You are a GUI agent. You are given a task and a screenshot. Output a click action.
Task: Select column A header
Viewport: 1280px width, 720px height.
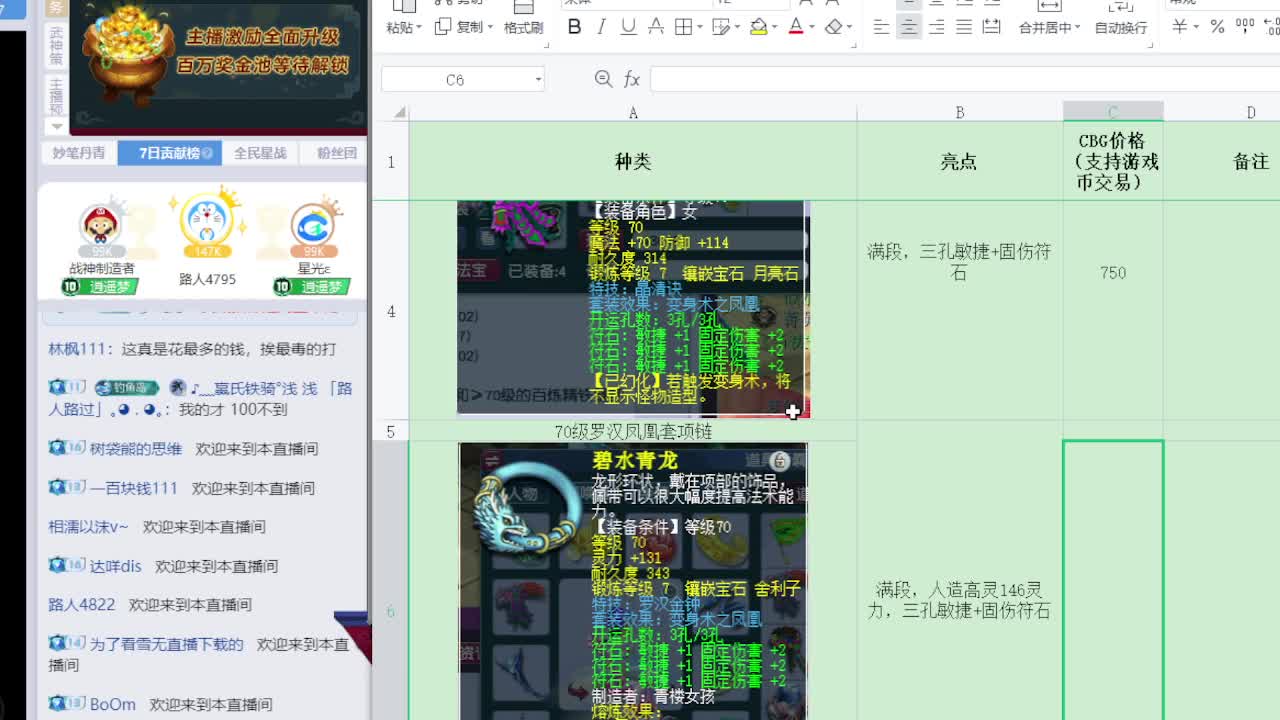pyautogui.click(x=633, y=112)
